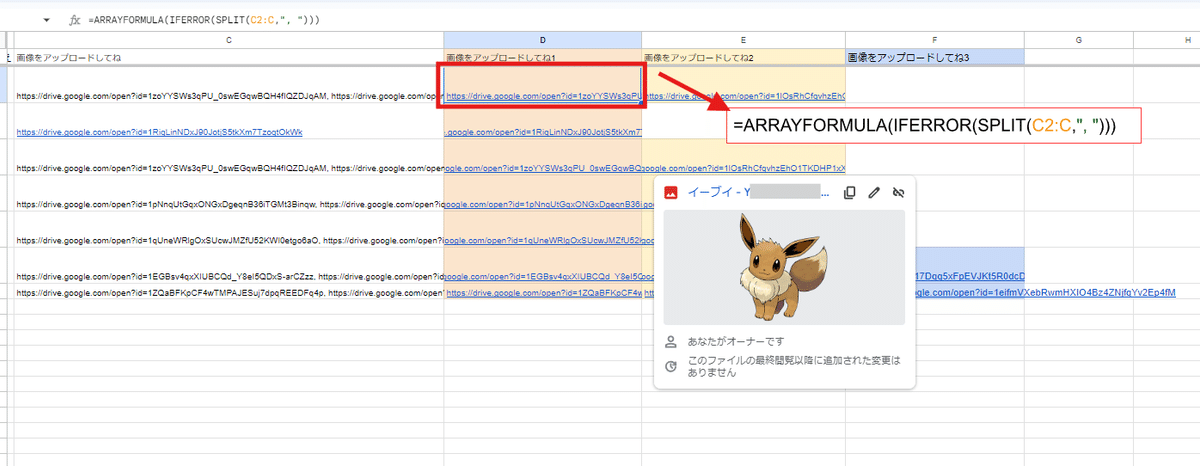Copy the link in the preview card
The width and height of the screenshot is (1200, 466).
coord(849,192)
